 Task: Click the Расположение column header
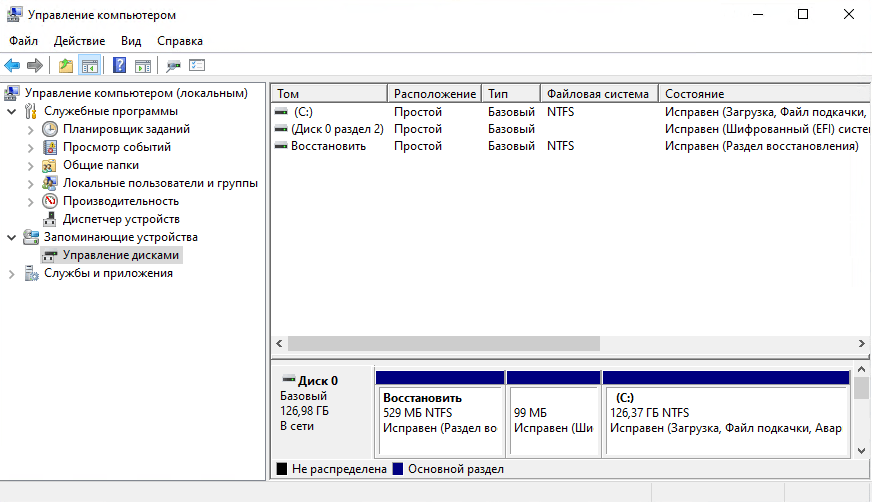click(433, 93)
